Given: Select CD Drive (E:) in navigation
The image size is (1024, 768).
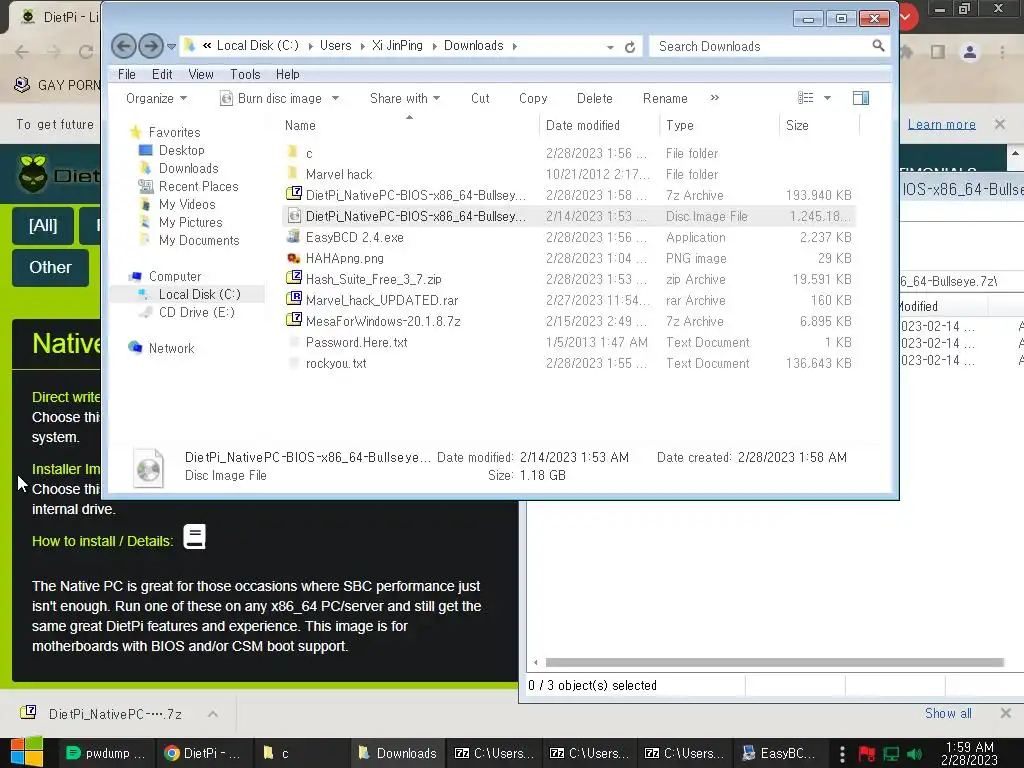Looking at the screenshot, I should click(196, 312).
